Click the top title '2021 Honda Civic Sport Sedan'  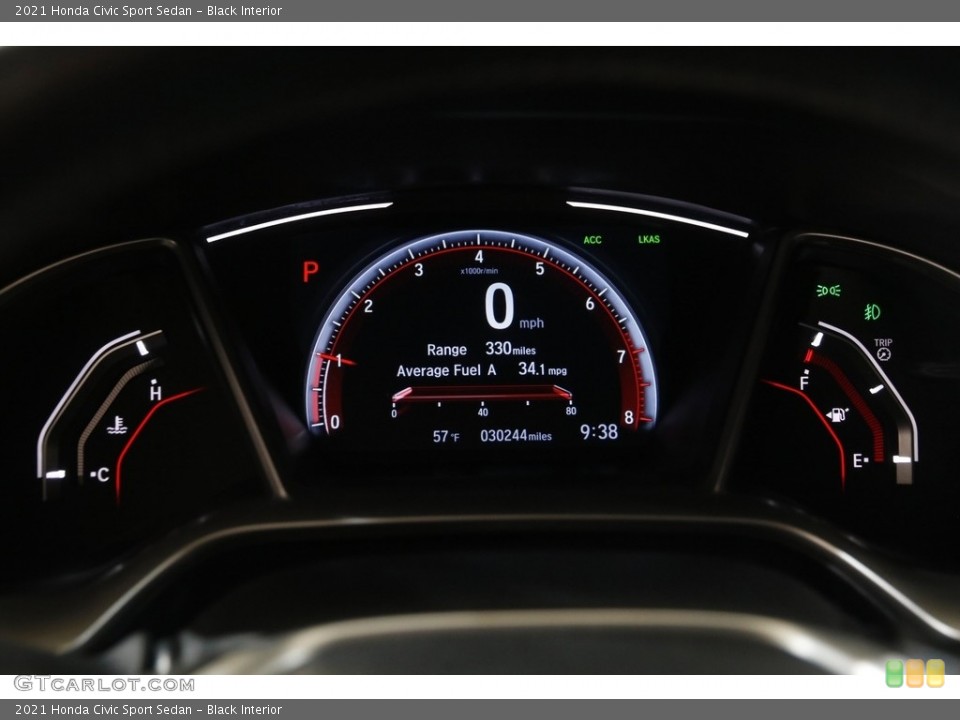103,10
